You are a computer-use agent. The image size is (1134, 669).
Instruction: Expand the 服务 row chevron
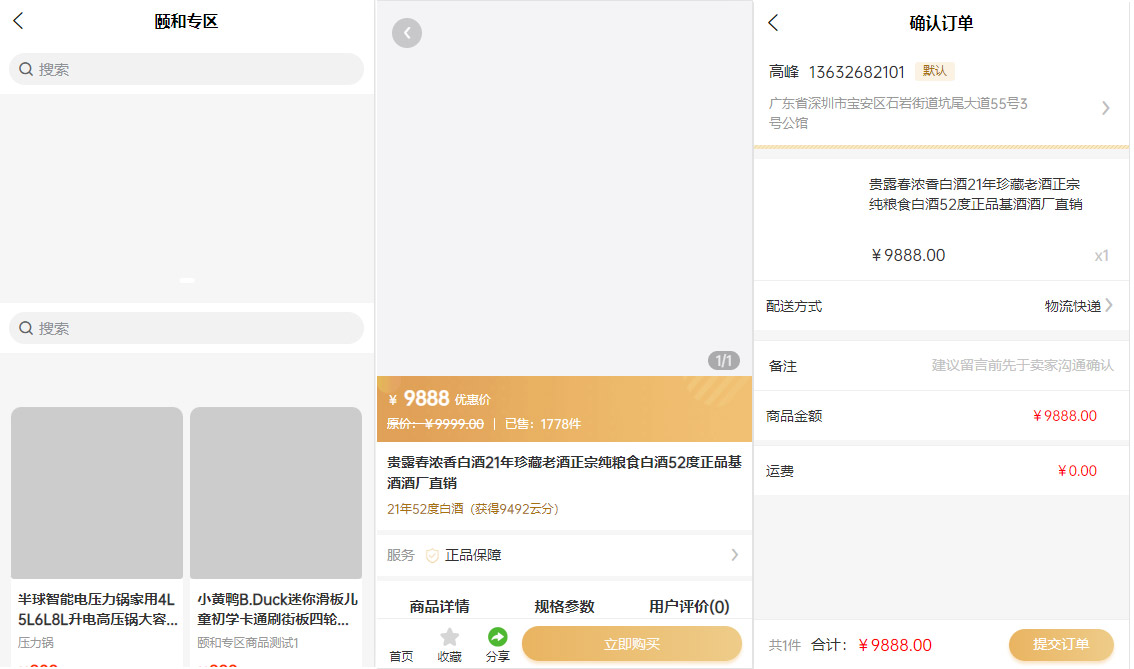click(735, 555)
